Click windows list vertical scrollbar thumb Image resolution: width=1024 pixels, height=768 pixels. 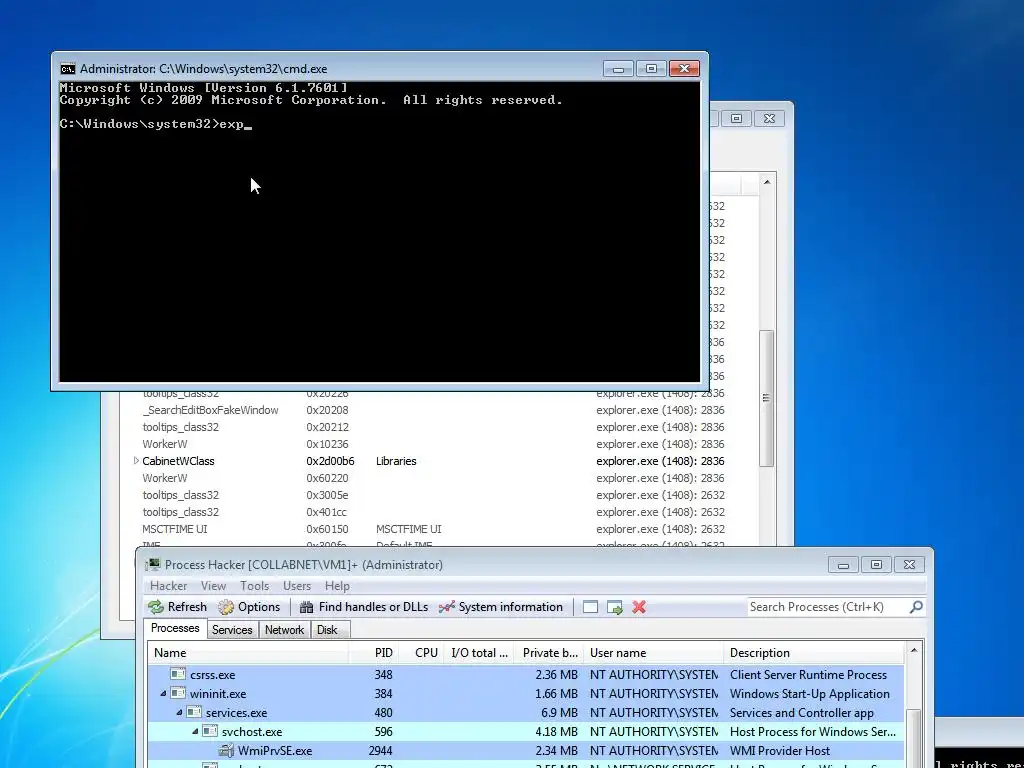point(767,398)
